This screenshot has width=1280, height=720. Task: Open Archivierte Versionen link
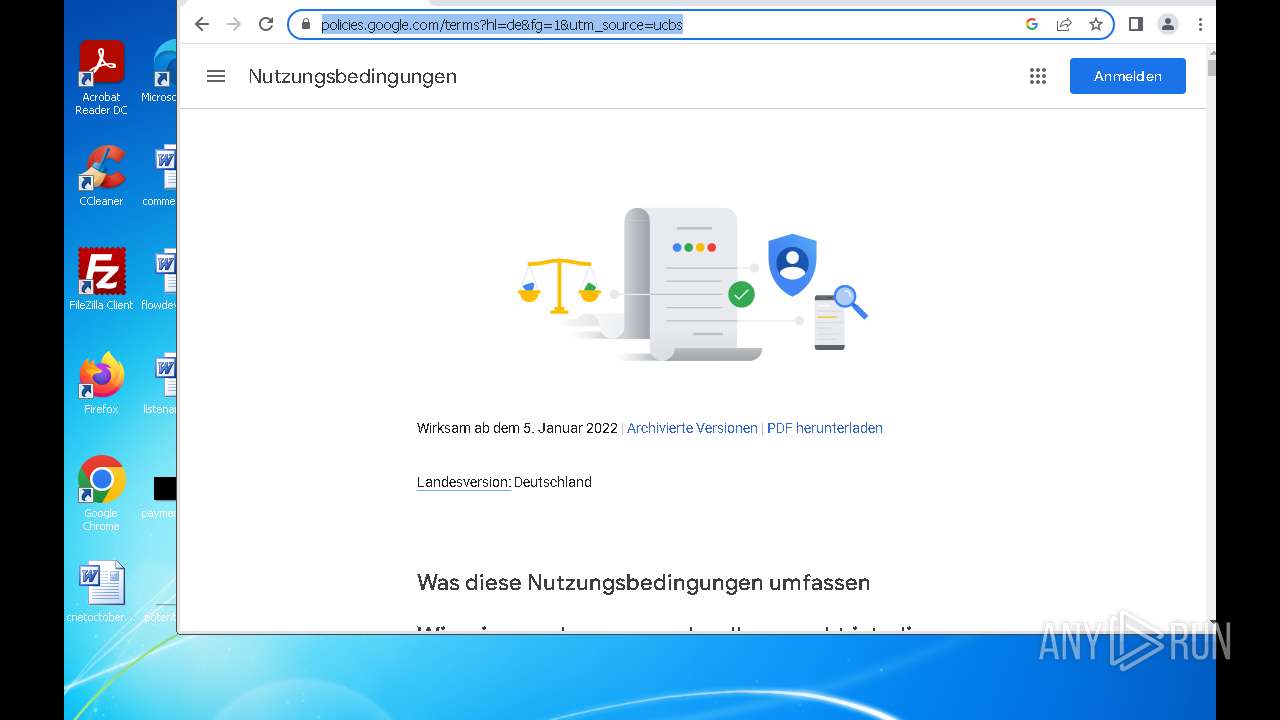tap(692, 428)
